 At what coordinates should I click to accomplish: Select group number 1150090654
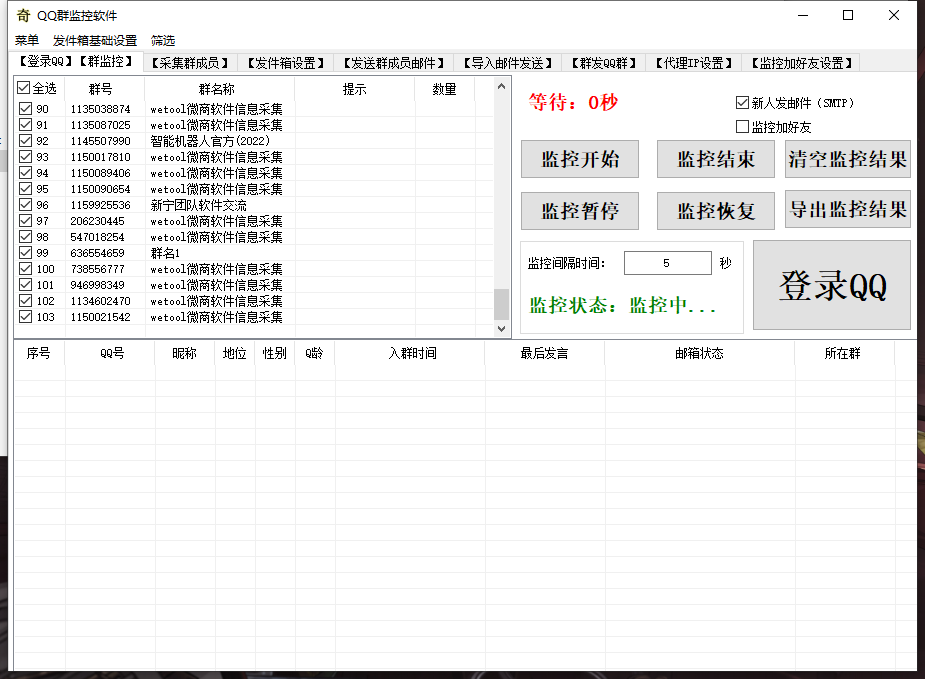coord(100,189)
